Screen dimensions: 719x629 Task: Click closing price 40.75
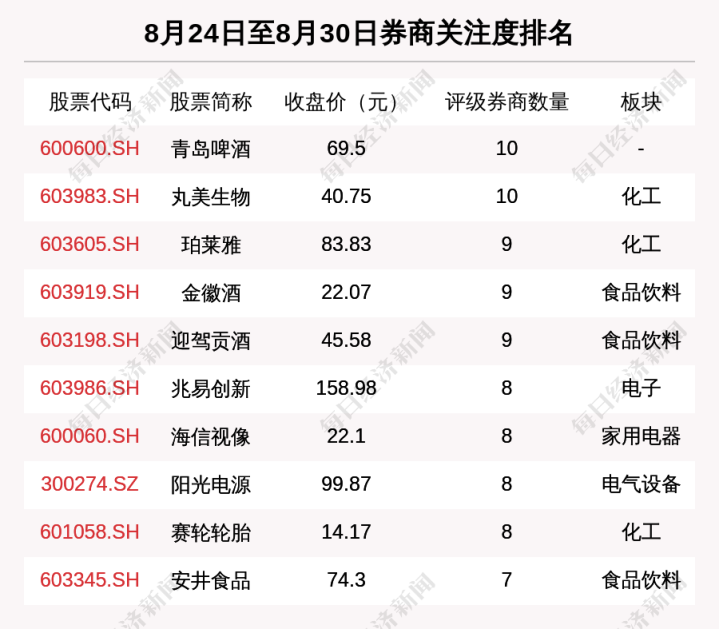tap(346, 196)
